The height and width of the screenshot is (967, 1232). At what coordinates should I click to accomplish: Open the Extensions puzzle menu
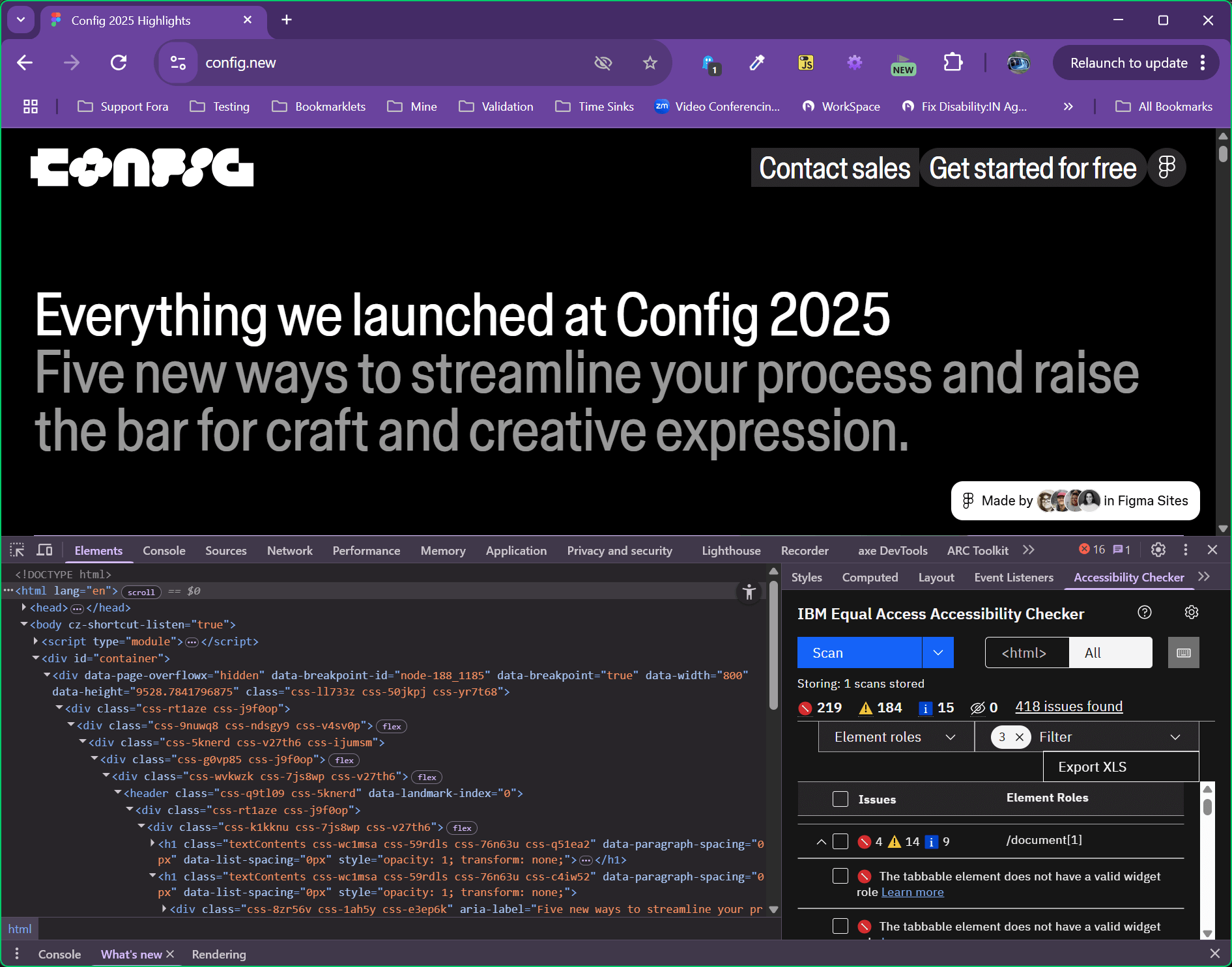(953, 63)
